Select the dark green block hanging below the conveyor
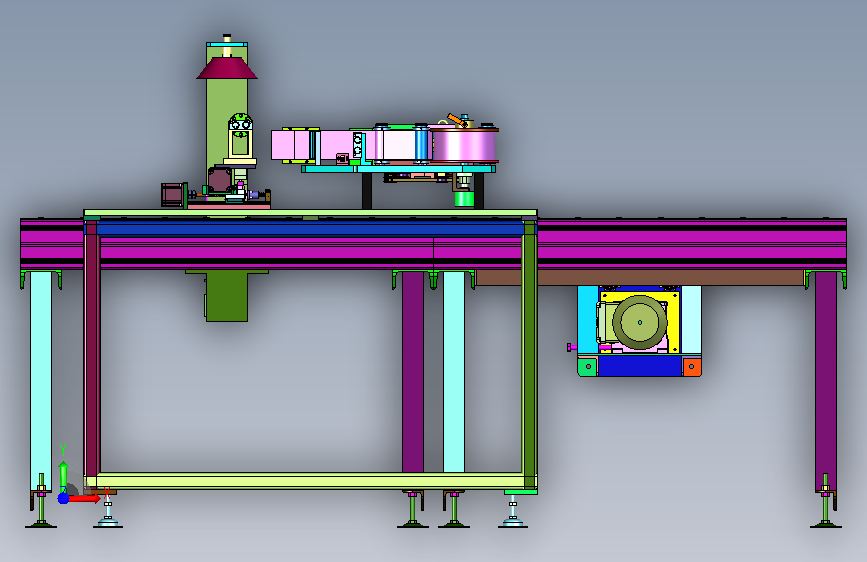 click(x=227, y=296)
